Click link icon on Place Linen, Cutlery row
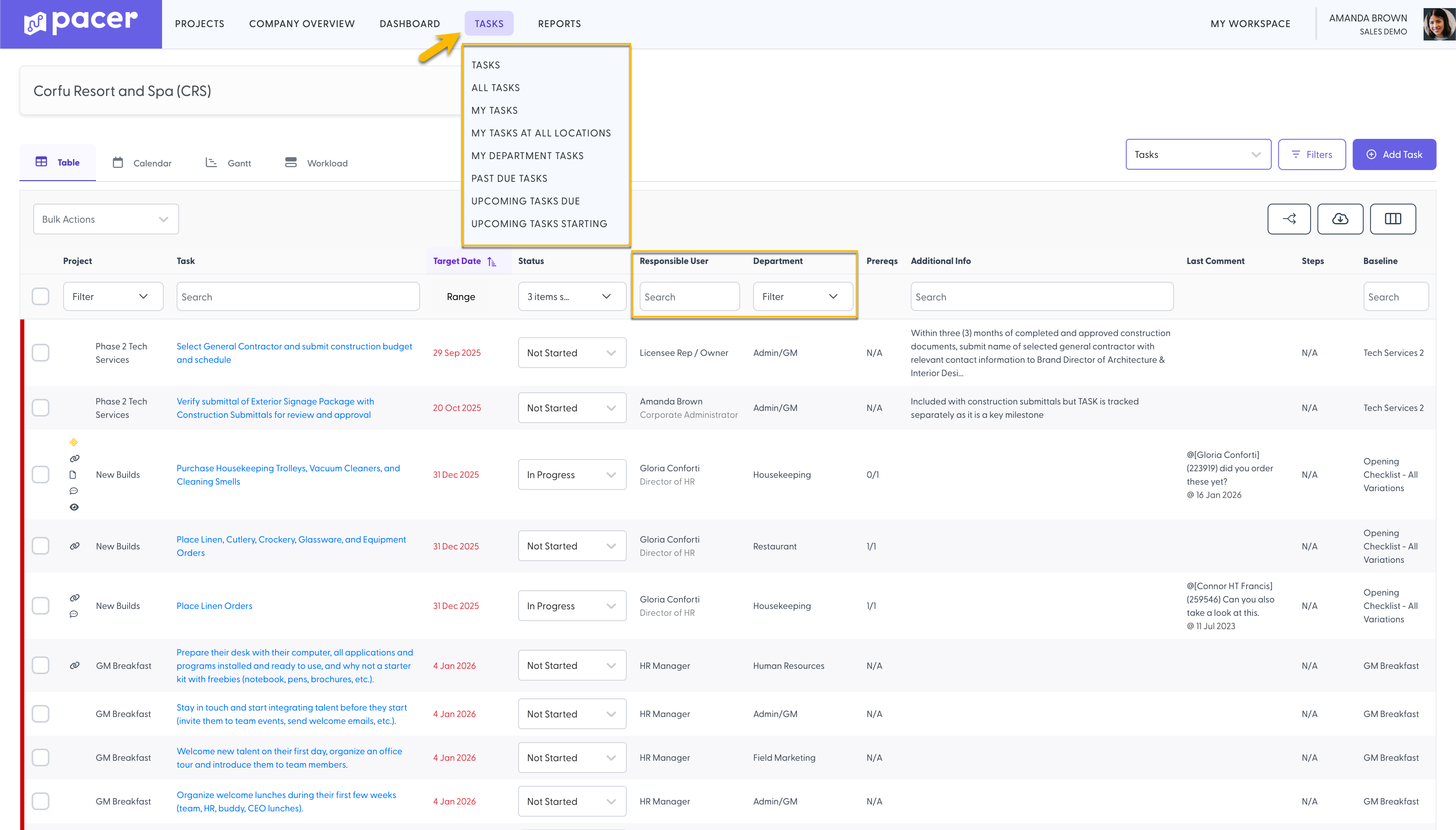 (74, 546)
